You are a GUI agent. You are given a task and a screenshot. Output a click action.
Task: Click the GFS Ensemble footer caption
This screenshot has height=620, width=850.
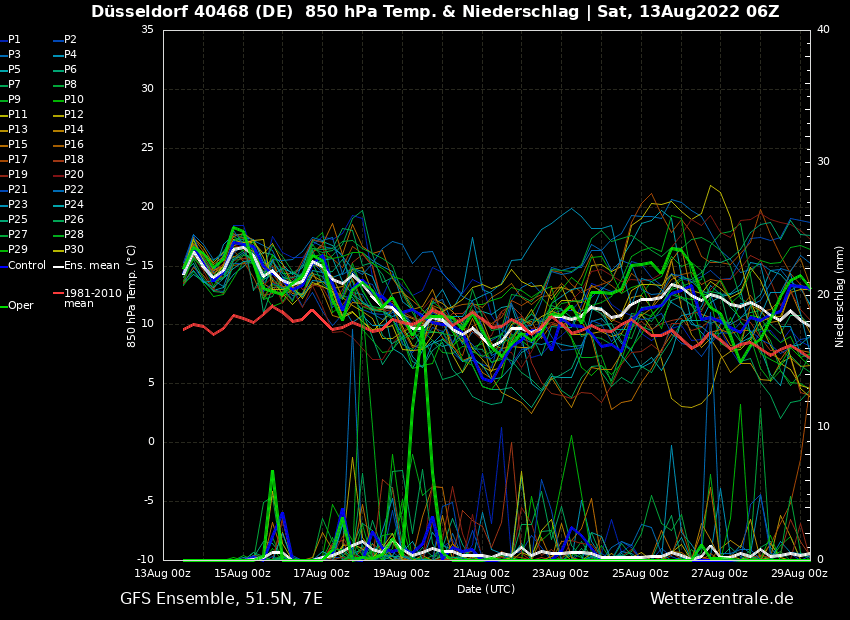pyautogui.click(x=221, y=599)
